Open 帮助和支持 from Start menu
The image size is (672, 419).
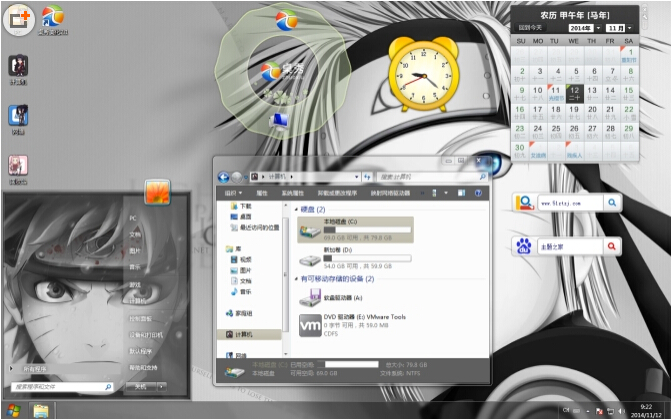(x=144, y=368)
